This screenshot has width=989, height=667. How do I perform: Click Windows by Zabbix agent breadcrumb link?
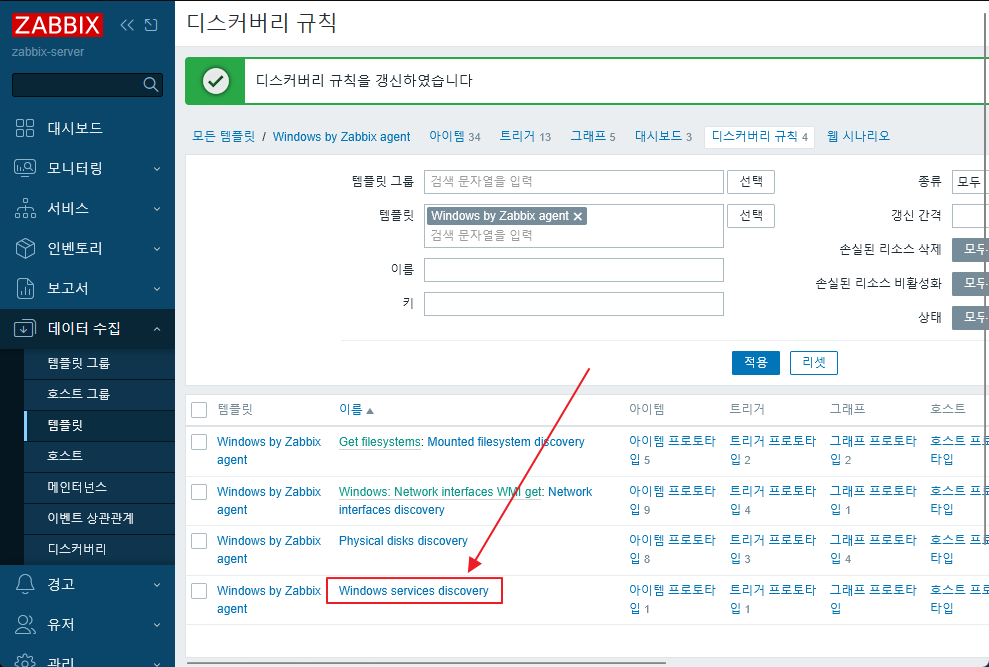tap(341, 136)
